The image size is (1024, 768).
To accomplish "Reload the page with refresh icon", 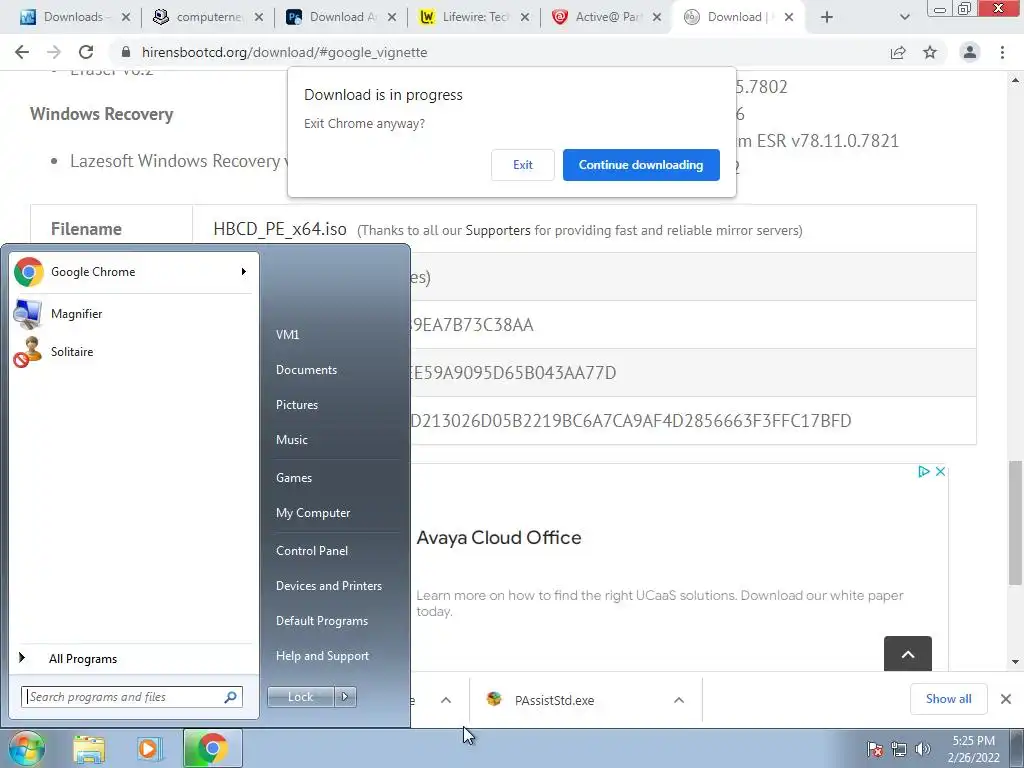I will coord(86,52).
